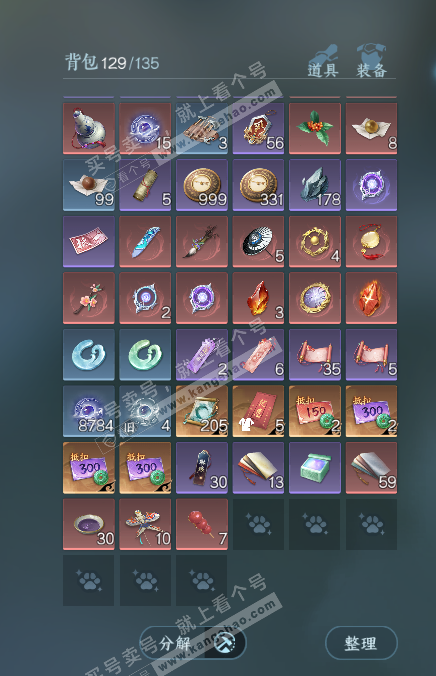Toggle the hammer icon beside 分解

[x=225, y=643]
